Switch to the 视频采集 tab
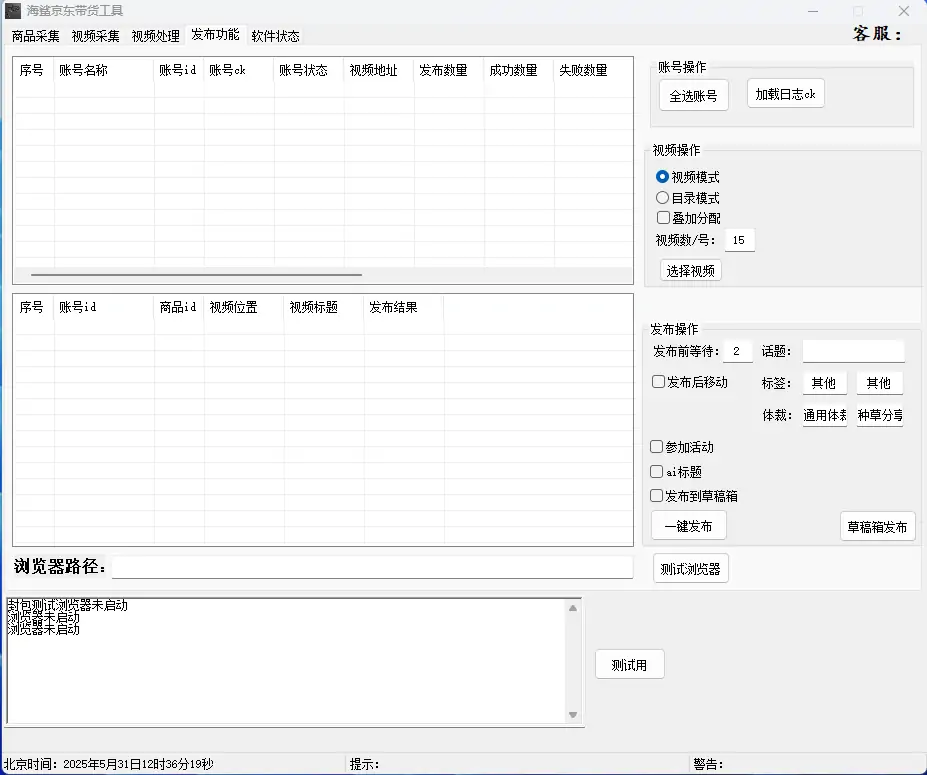This screenshot has width=927, height=775. pyautogui.click(x=95, y=36)
